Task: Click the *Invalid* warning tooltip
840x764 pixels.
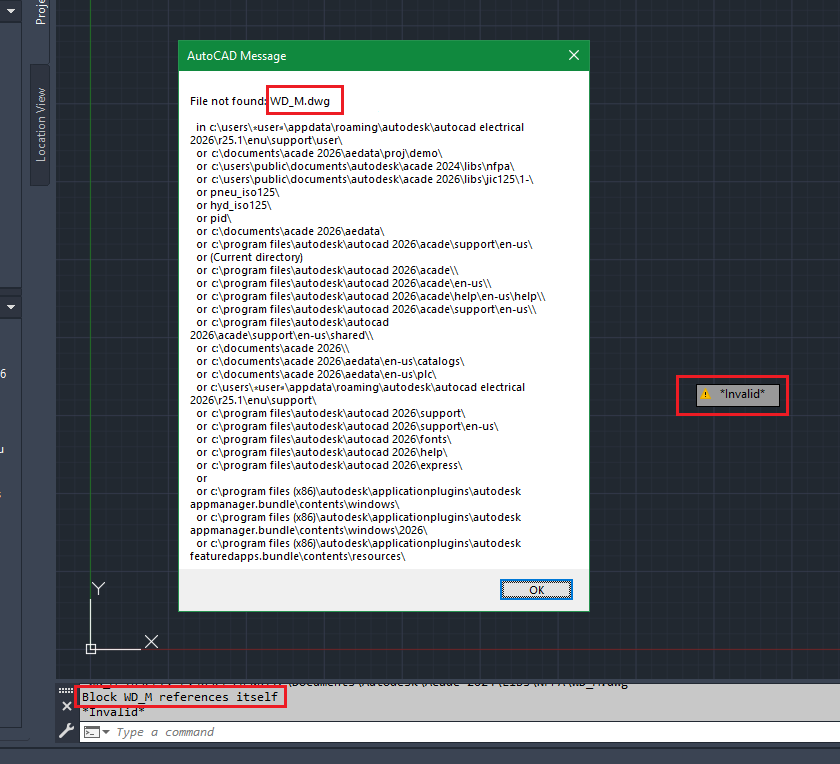Action: pyautogui.click(x=738, y=395)
